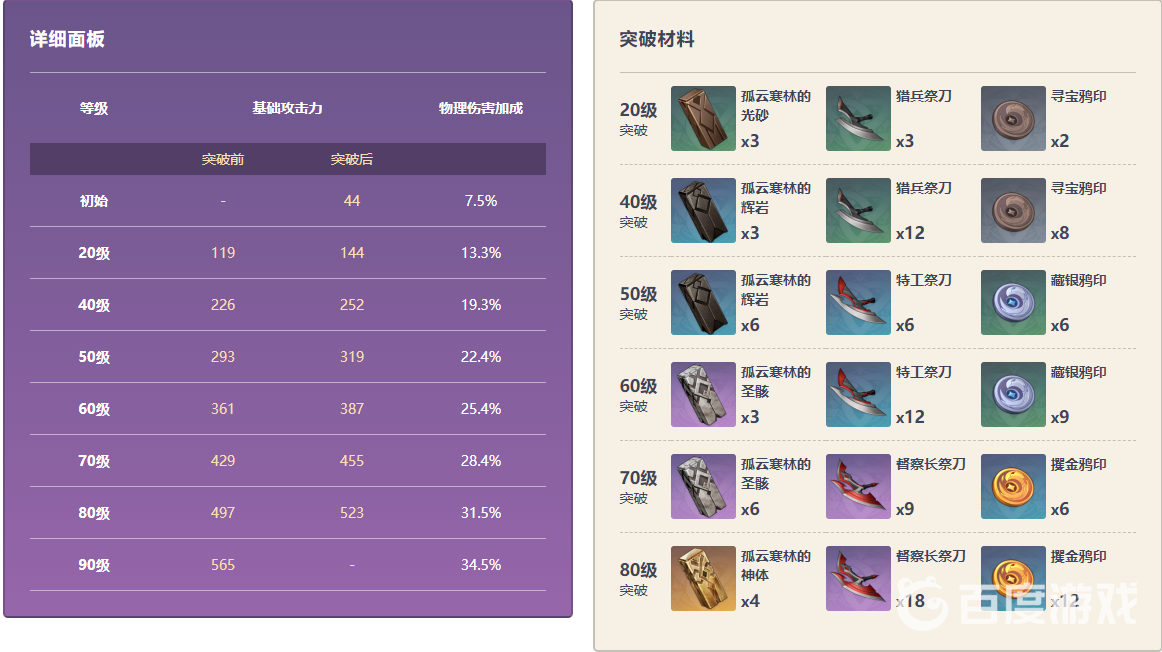The width and height of the screenshot is (1162, 652).
Task: Select the 基础攻击力 column header
Action: click(x=287, y=108)
